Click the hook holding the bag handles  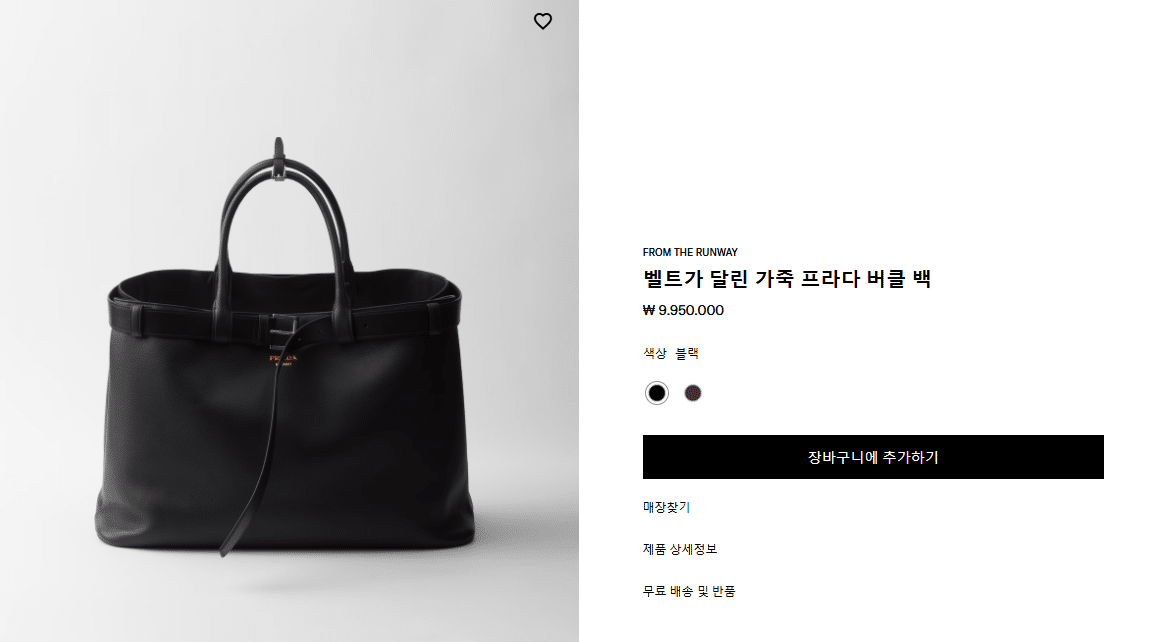pos(279,158)
